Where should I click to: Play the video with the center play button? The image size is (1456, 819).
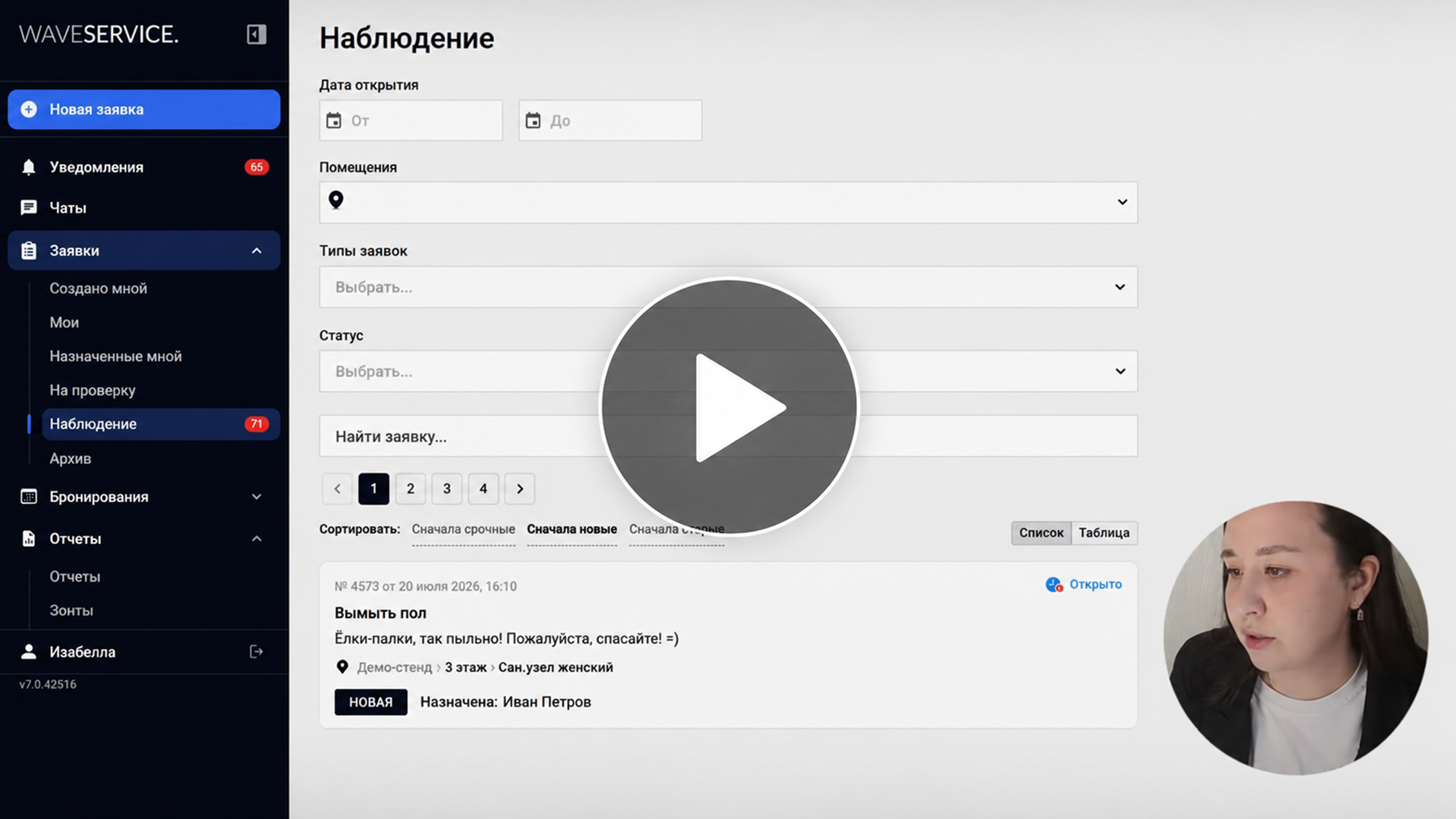pyautogui.click(x=729, y=407)
